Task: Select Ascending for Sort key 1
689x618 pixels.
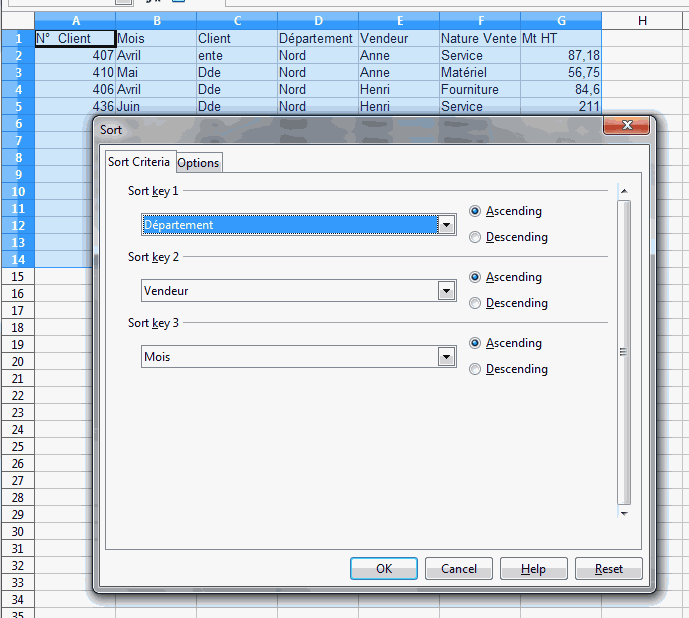Action: [x=476, y=211]
